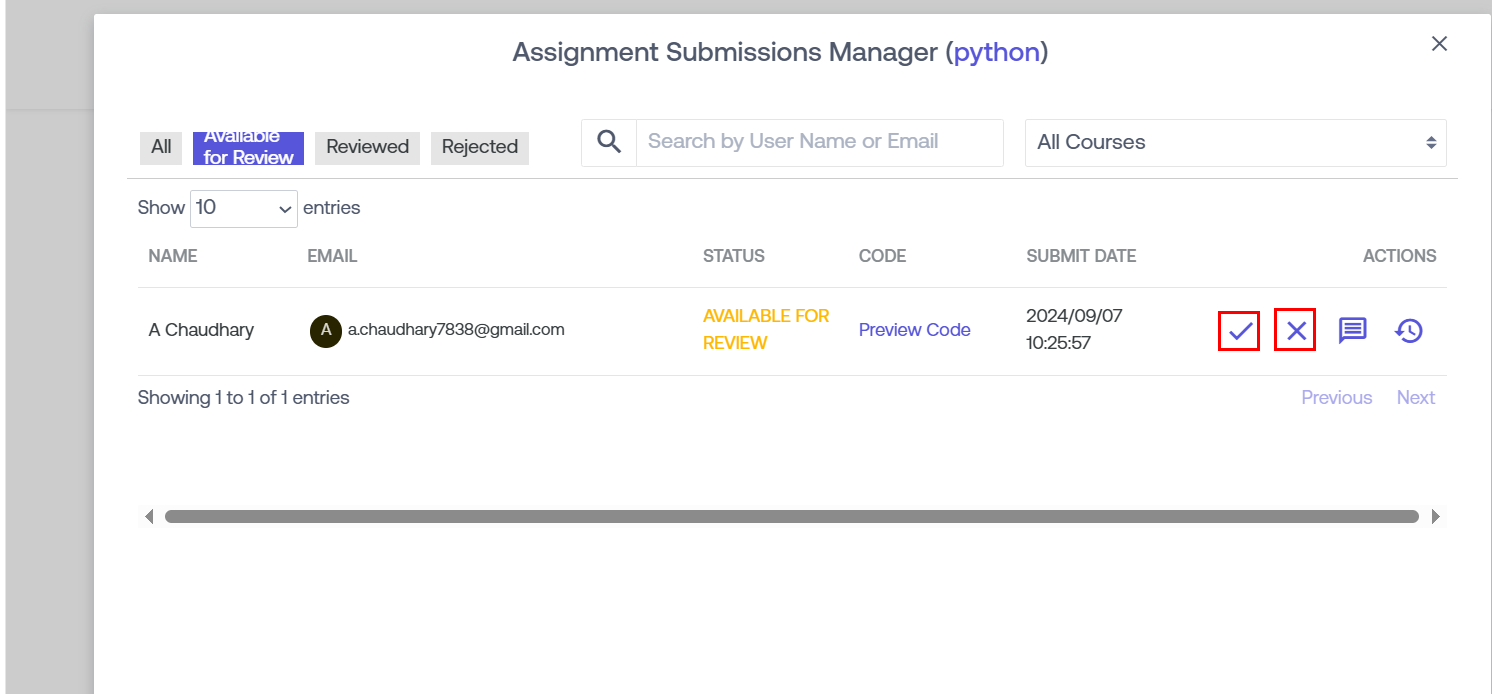The image size is (1492, 694).
Task: Click the right arrow of horizontal scrollbar
Action: click(1436, 517)
